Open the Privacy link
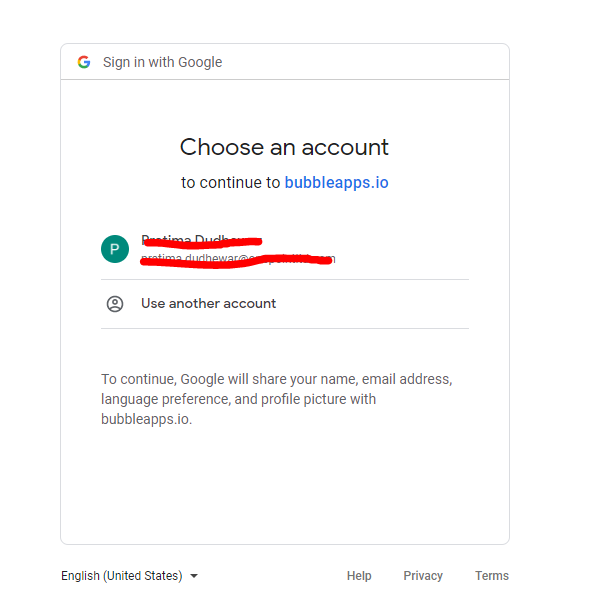609x590 pixels. 423,576
